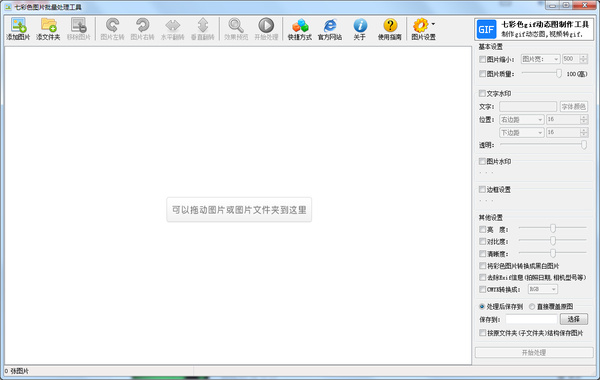Click the drop area hint 可以拖动图片或图片文件夹到这里
The height and width of the screenshot is (380, 600).
[x=239, y=210]
